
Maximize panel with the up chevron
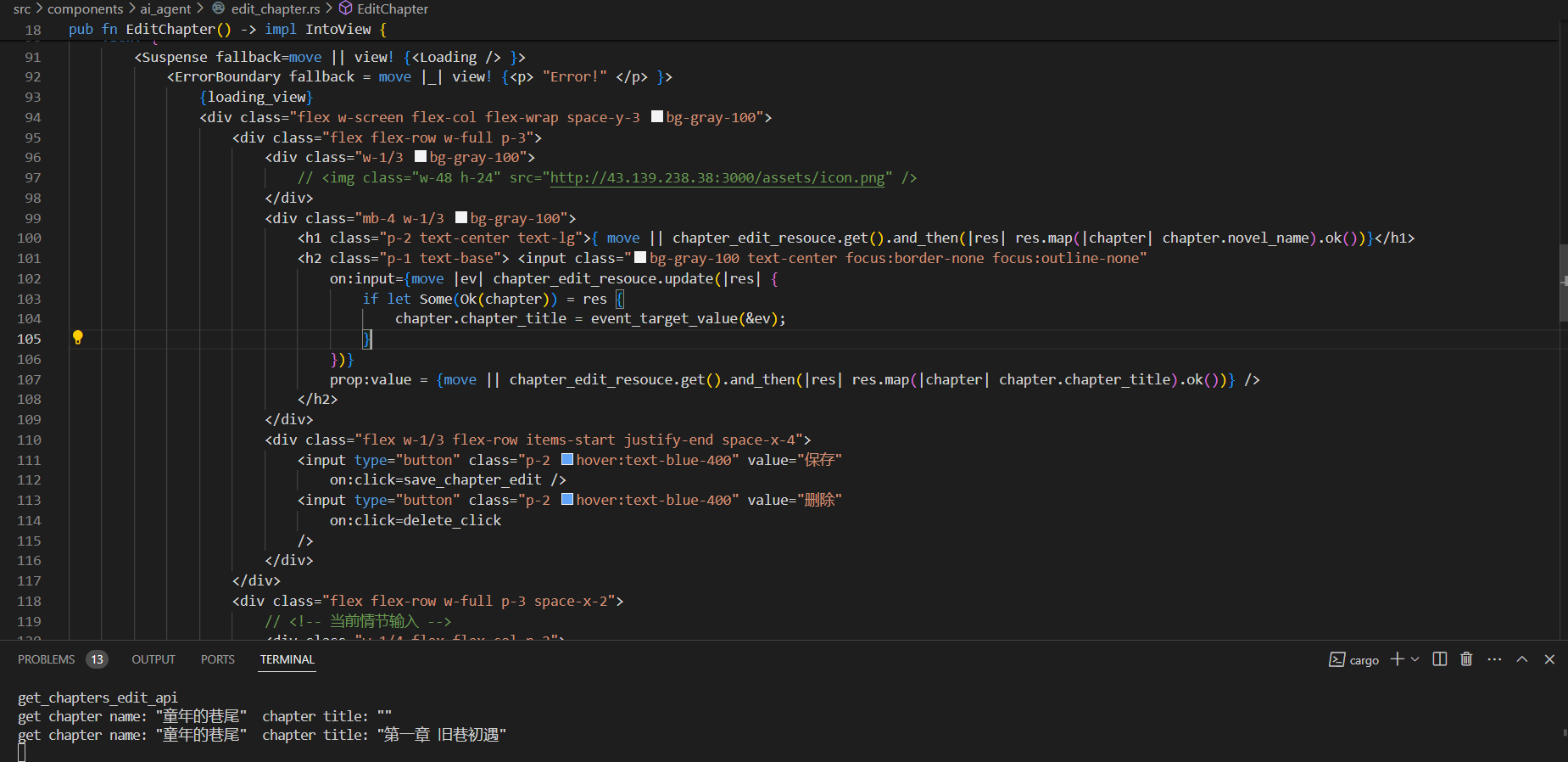pos(1522,659)
